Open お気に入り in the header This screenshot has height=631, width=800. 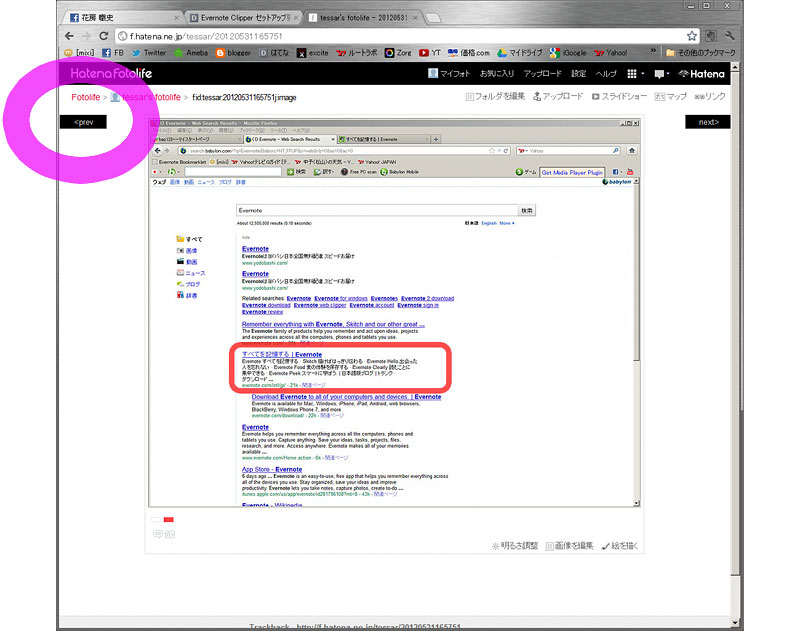click(x=496, y=74)
